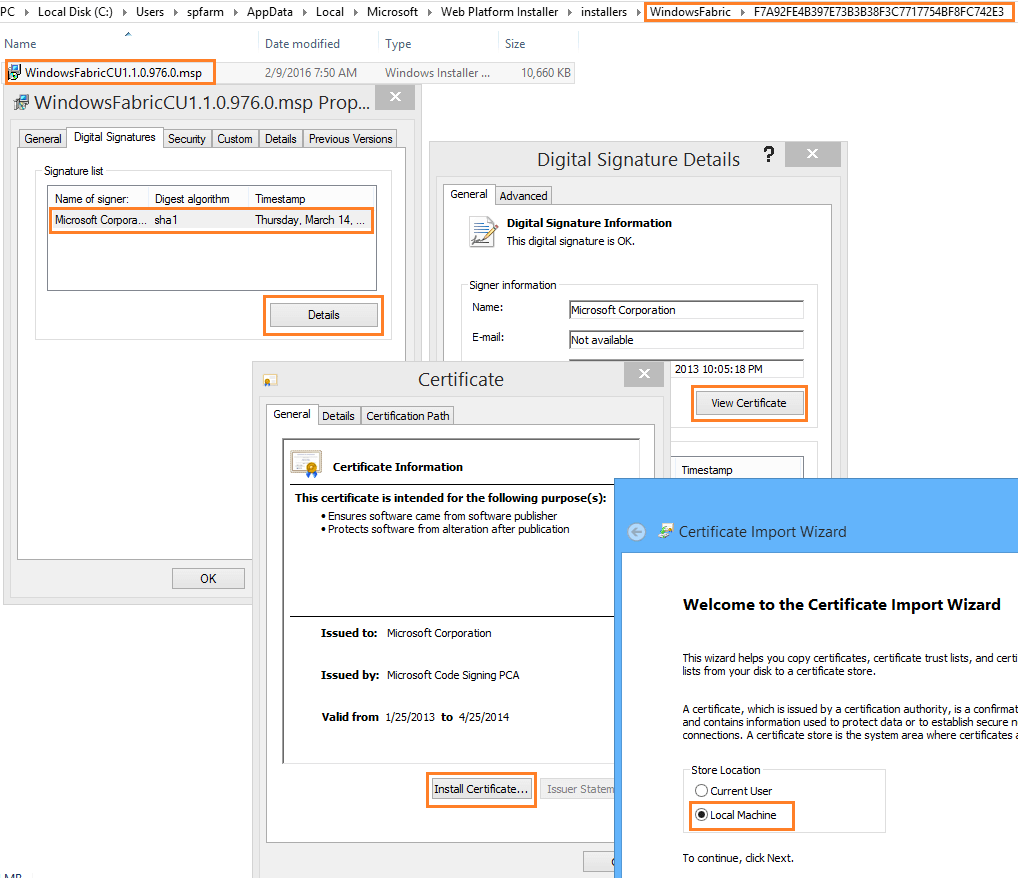Screen dimensions: 1018x878
Task: Click the small Certificate window title icon
Action: [270, 380]
